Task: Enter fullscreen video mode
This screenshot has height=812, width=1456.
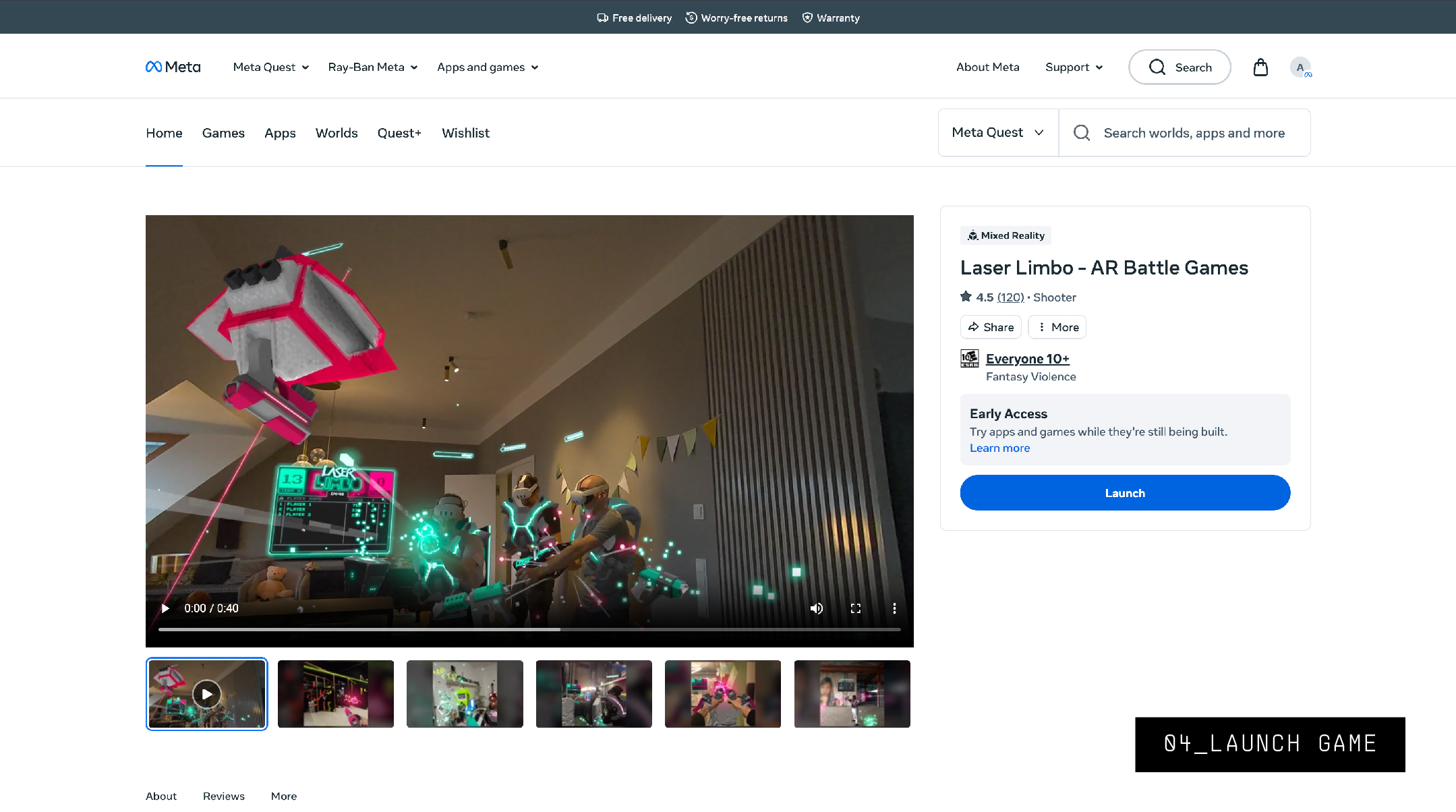Action: point(856,608)
